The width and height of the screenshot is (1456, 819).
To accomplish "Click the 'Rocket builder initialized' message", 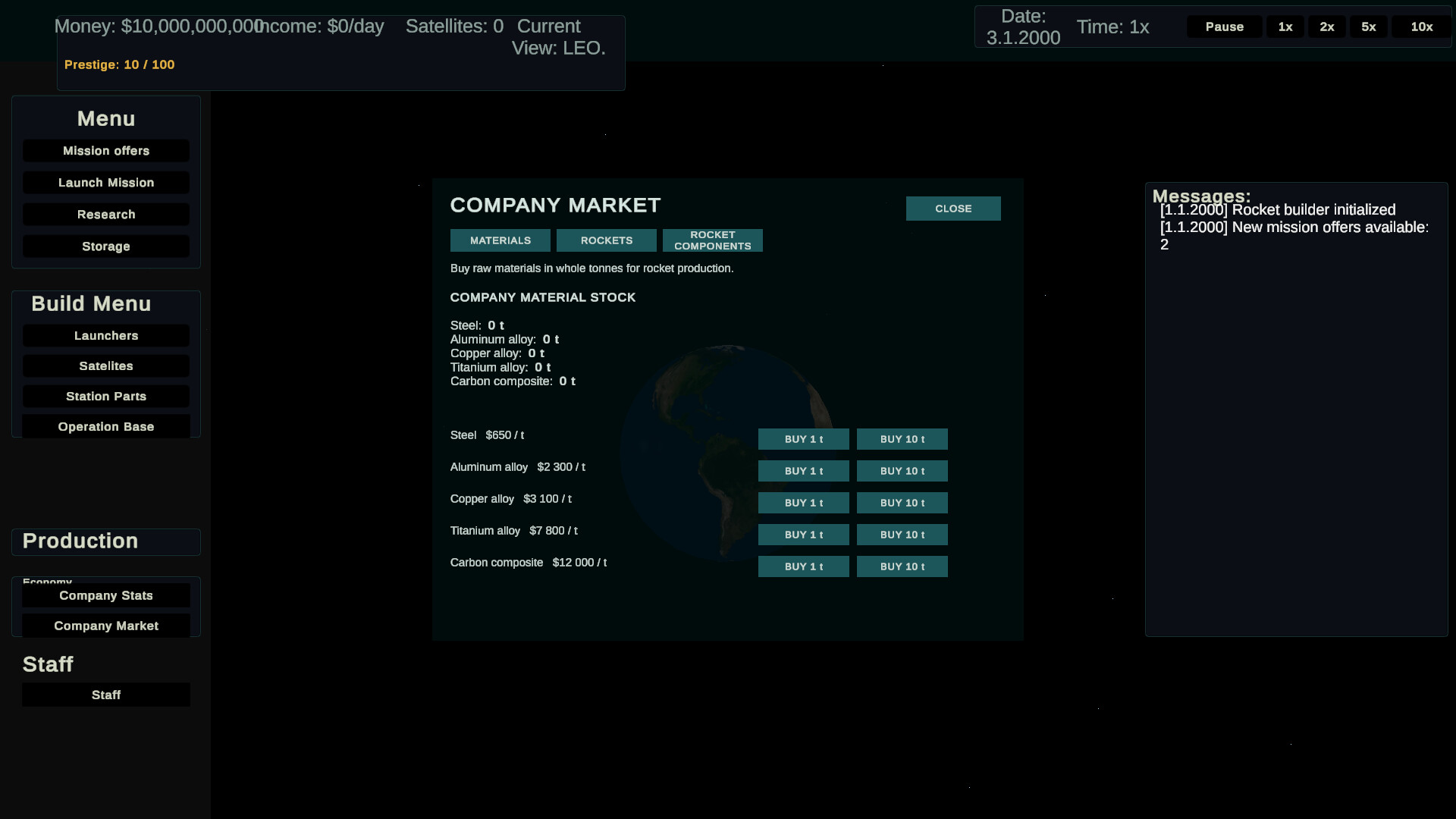I will tap(1278, 210).
